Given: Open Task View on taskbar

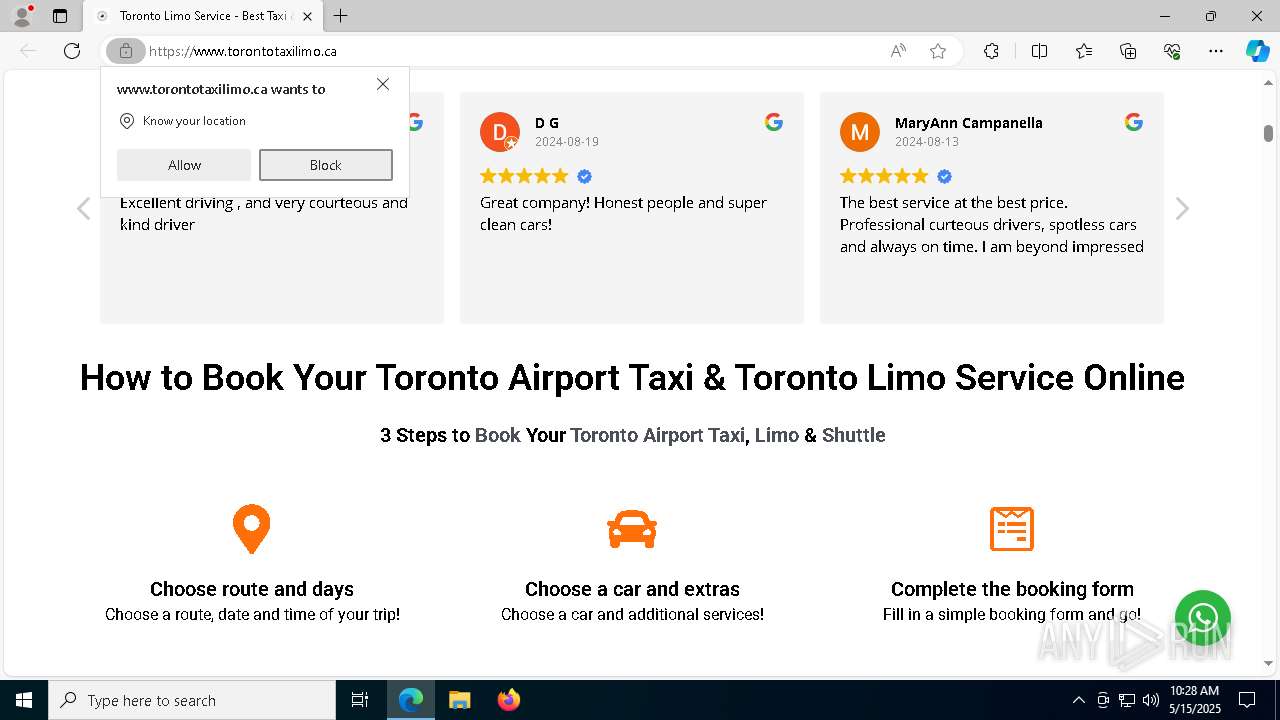Looking at the screenshot, I should [360, 700].
